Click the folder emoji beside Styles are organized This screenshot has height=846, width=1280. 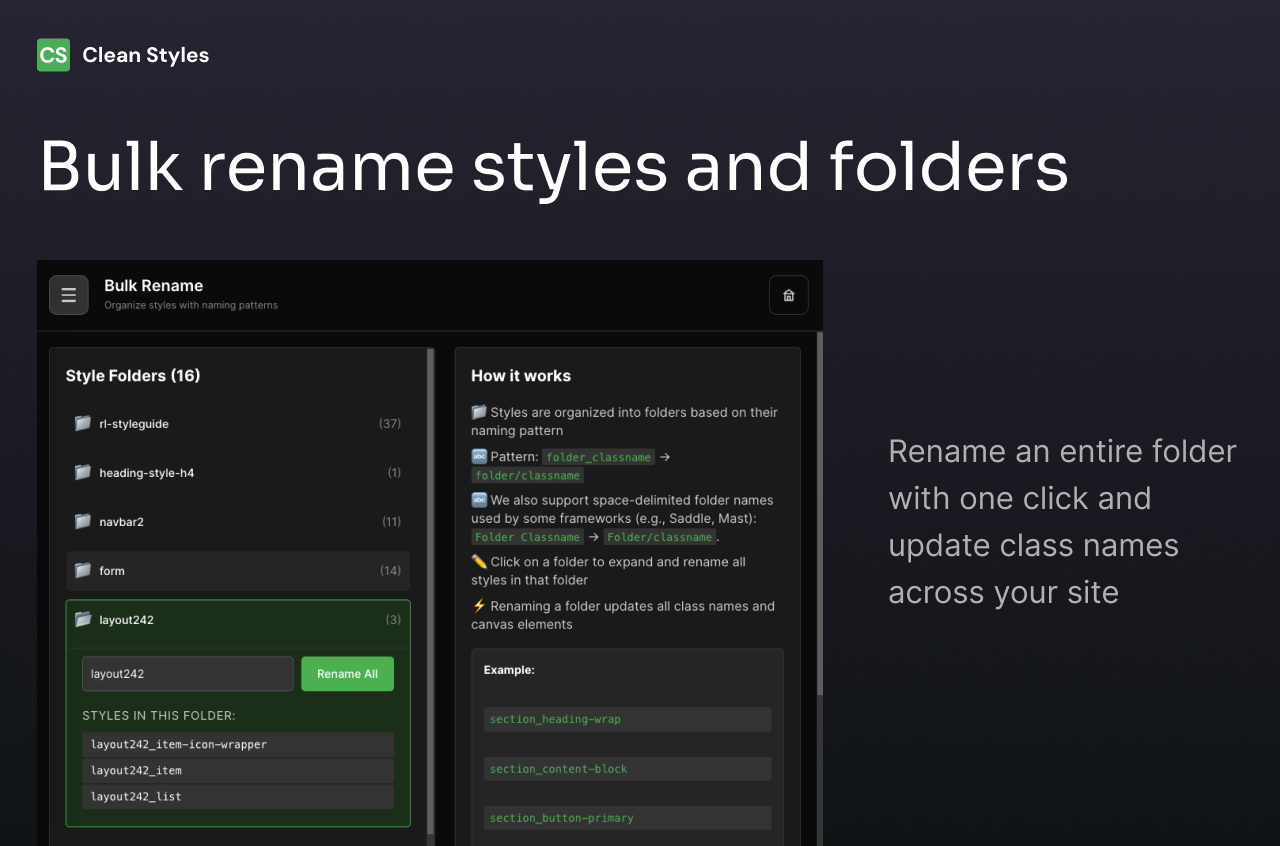[478, 412]
